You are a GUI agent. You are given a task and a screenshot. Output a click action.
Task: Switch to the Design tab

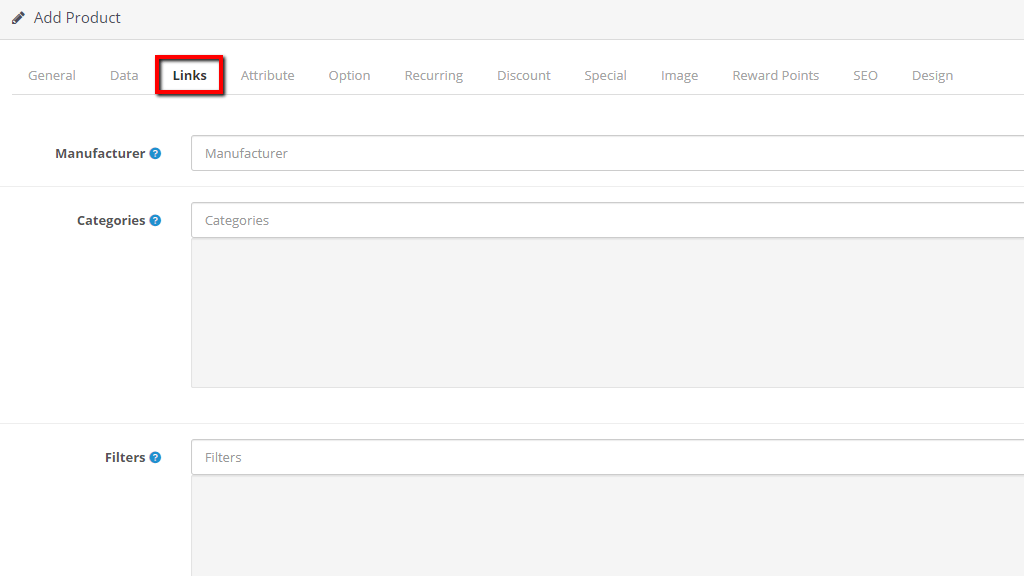tap(931, 75)
